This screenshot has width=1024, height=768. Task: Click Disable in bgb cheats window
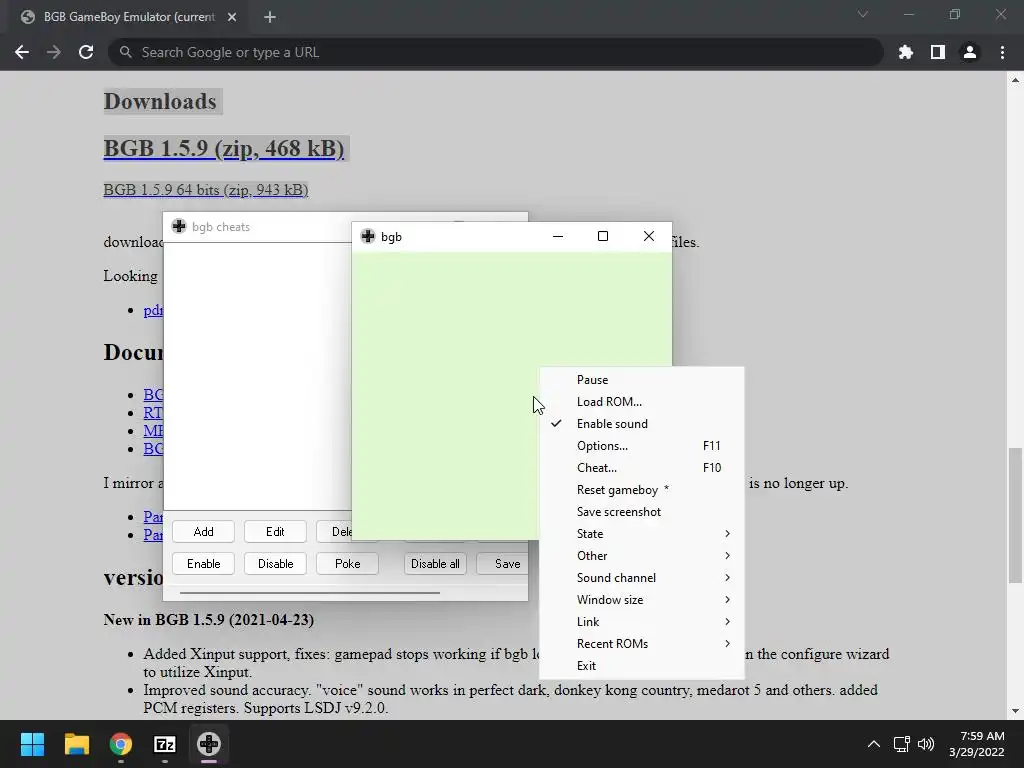[x=275, y=564]
